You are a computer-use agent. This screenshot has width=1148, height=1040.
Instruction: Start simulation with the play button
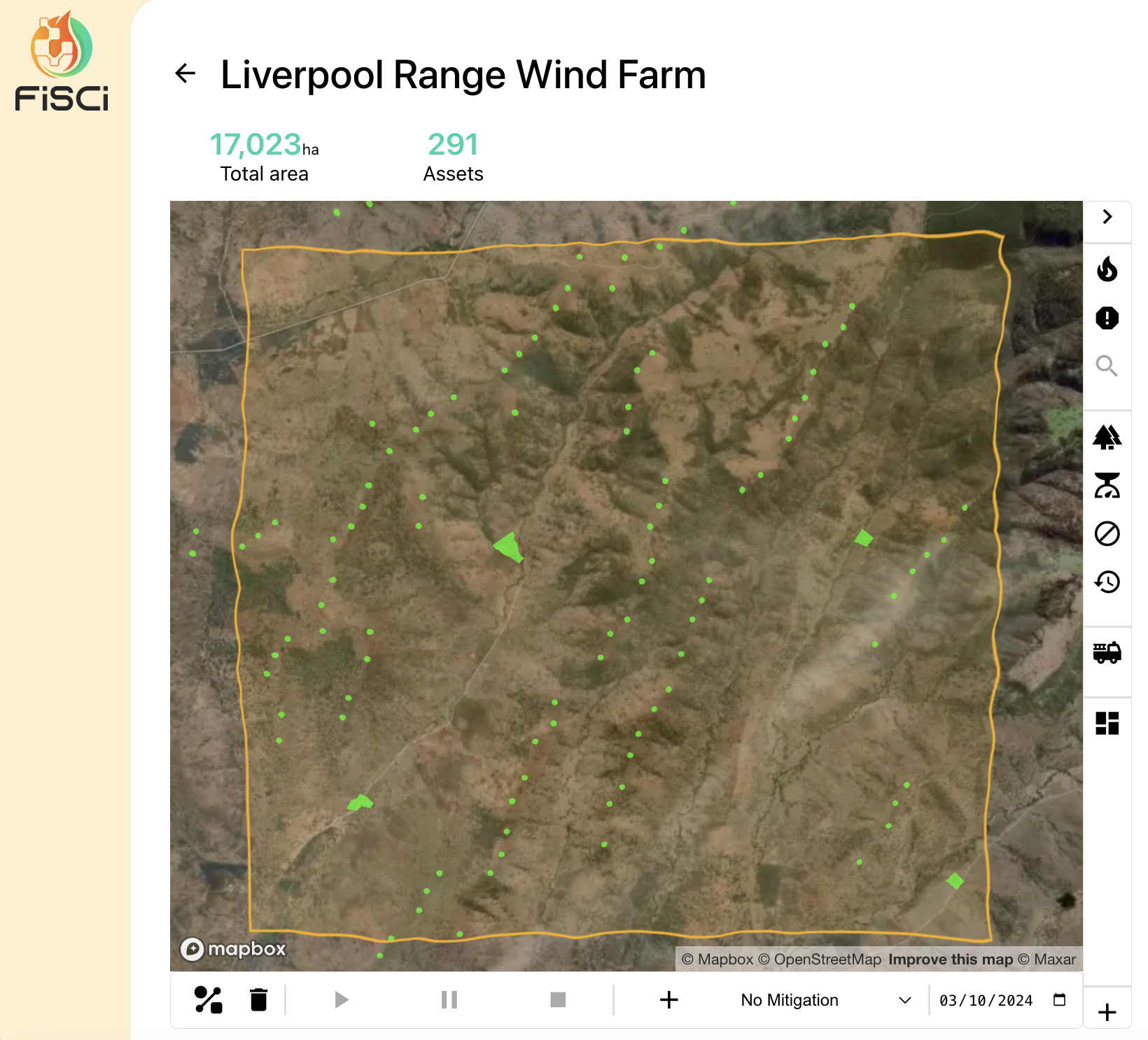click(x=342, y=999)
